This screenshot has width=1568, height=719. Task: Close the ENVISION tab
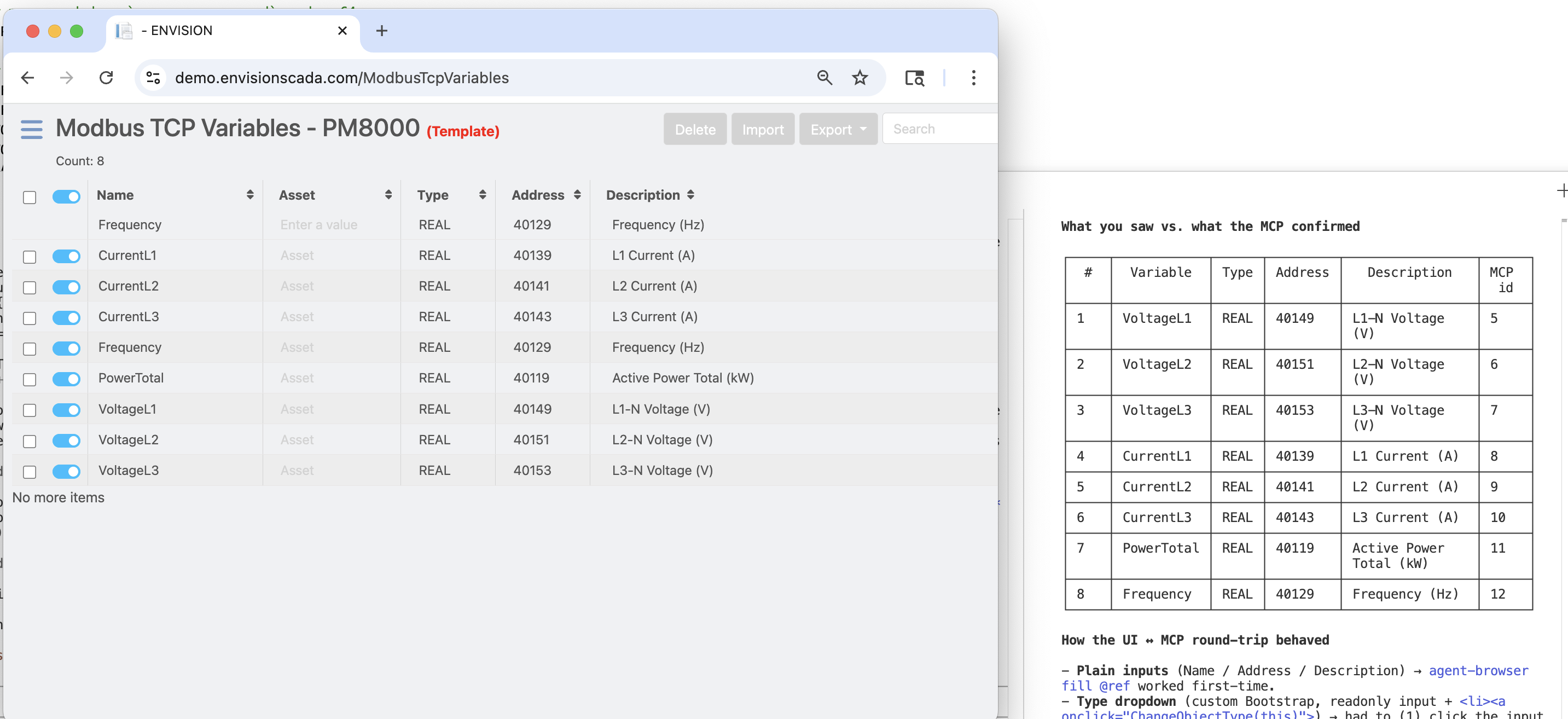point(342,31)
